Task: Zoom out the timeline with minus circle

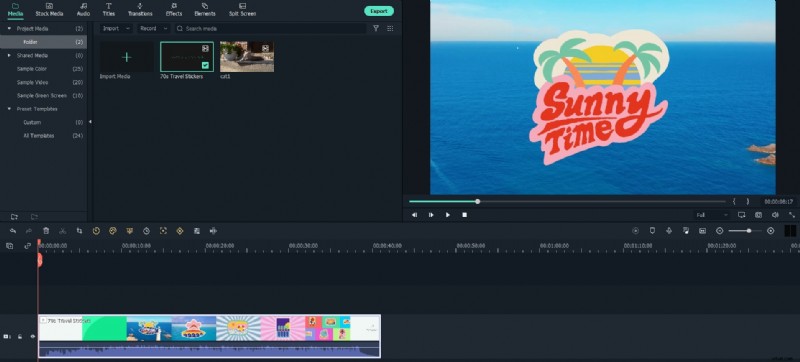Action: point(719,231)
